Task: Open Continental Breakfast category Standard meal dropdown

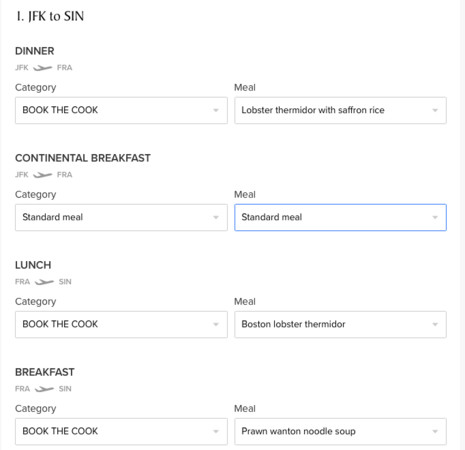Action: coord(121,217)
